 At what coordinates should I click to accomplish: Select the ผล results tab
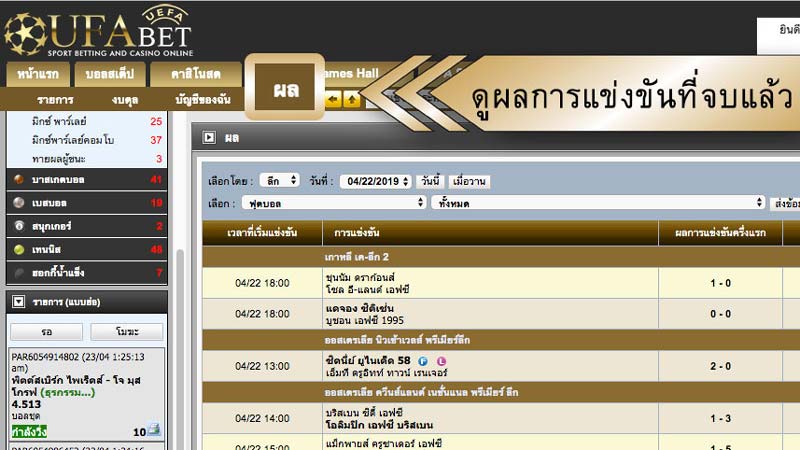click(285, 87)
